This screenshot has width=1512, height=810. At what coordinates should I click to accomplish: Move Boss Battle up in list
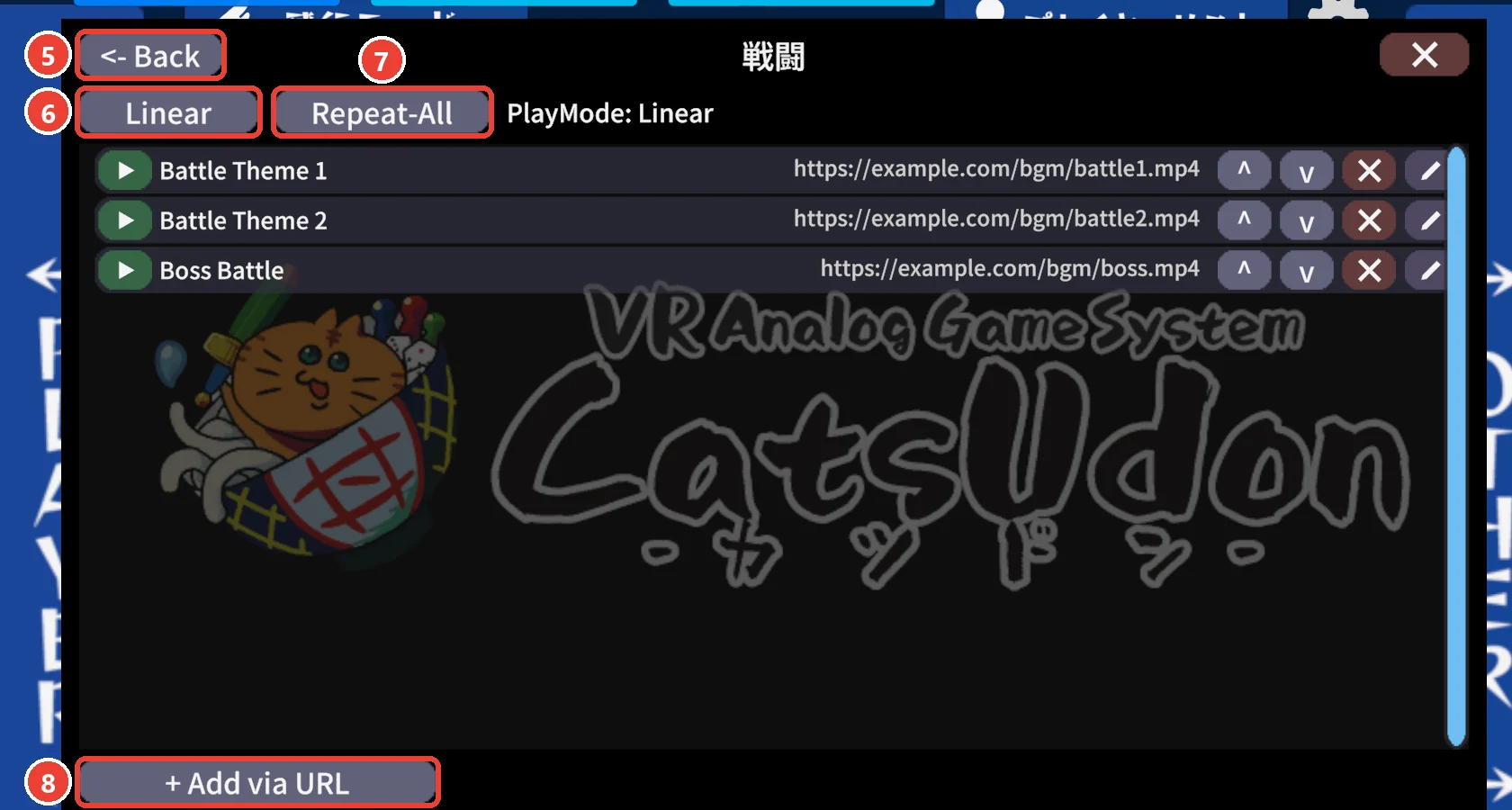point(1244,271)
